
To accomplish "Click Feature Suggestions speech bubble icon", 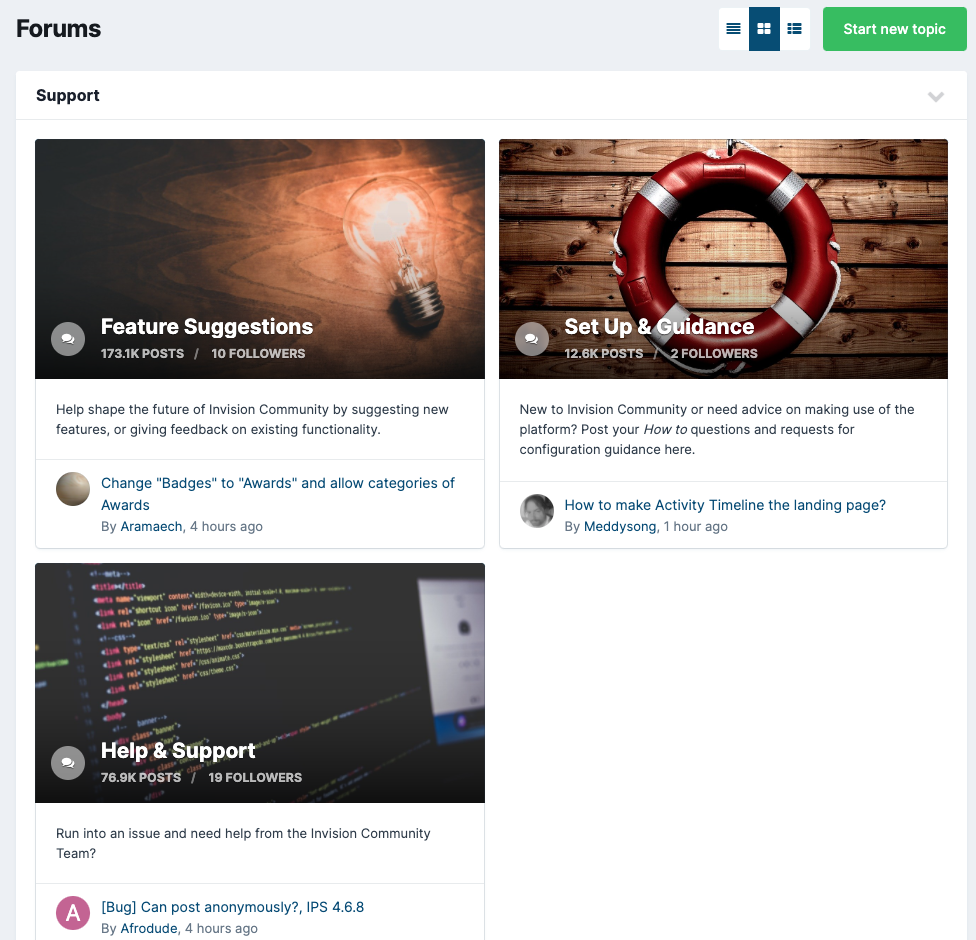I will coord(67,339).
